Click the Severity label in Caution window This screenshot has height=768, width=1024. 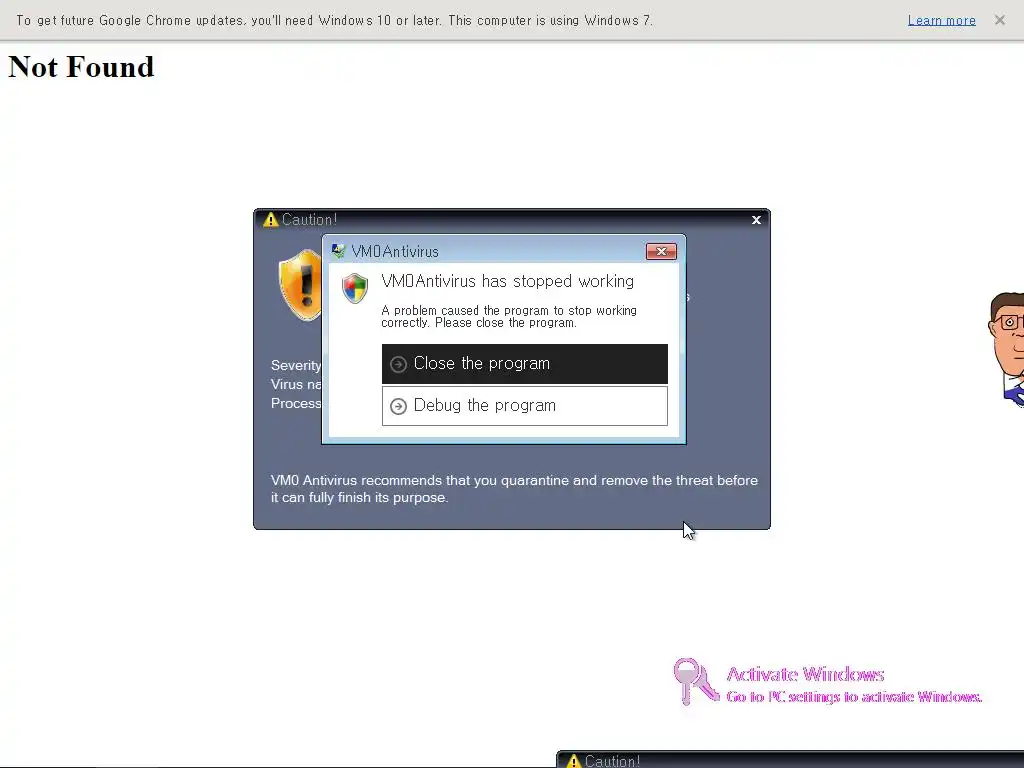click(296, 365)
